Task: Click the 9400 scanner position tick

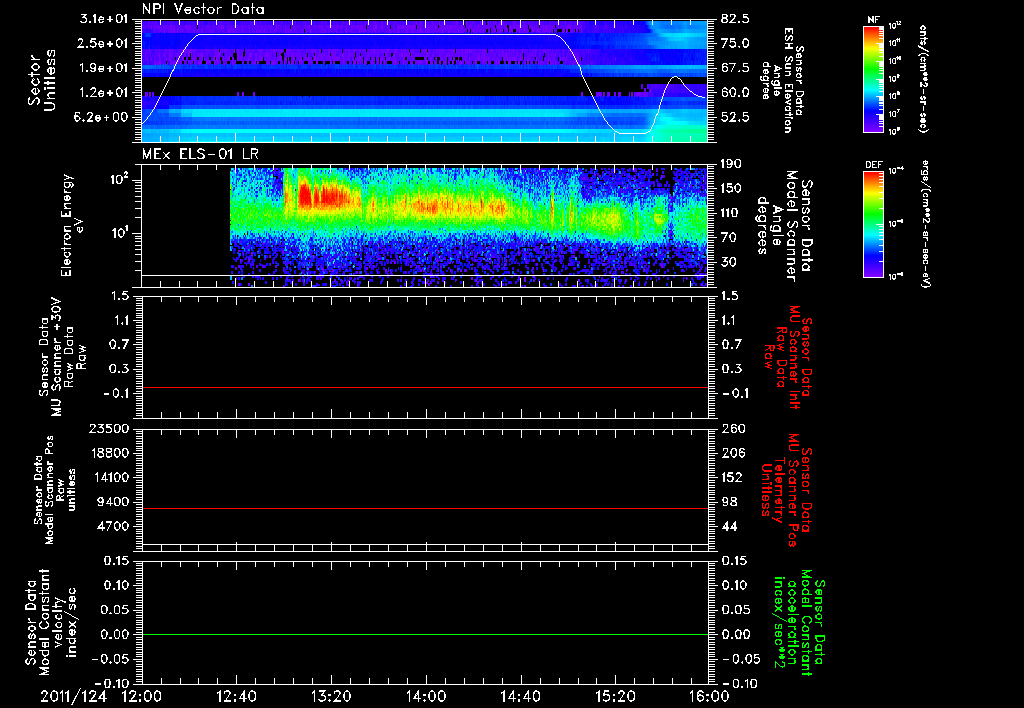Action: tap(112, 502)
